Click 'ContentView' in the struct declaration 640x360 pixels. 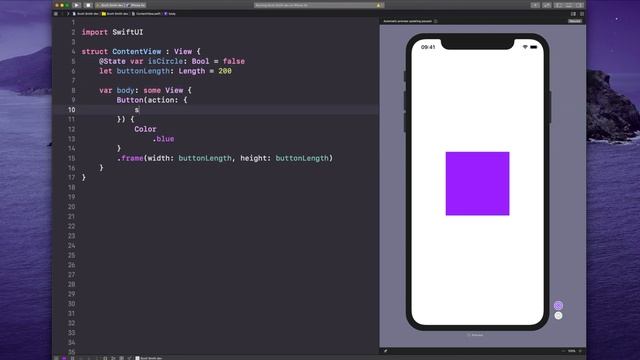pos(137,51)
